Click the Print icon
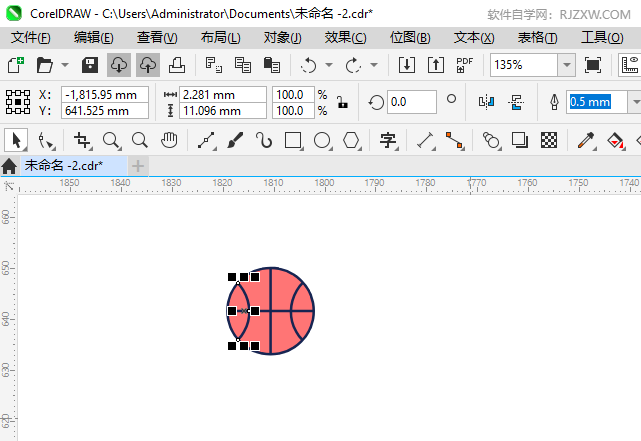The width and height of the screenshot is (641, 441). point(177,65)
